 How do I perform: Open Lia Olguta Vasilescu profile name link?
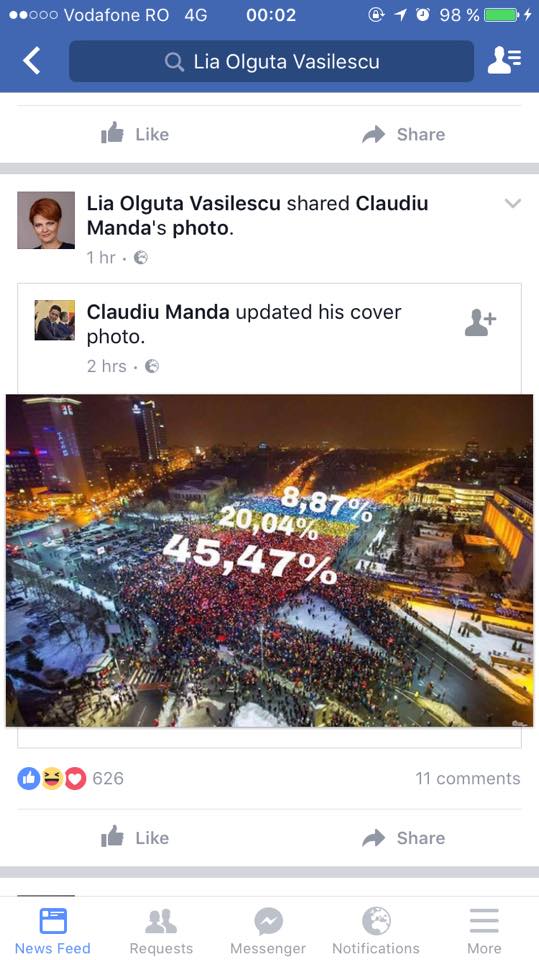click(x=184, y=203)
